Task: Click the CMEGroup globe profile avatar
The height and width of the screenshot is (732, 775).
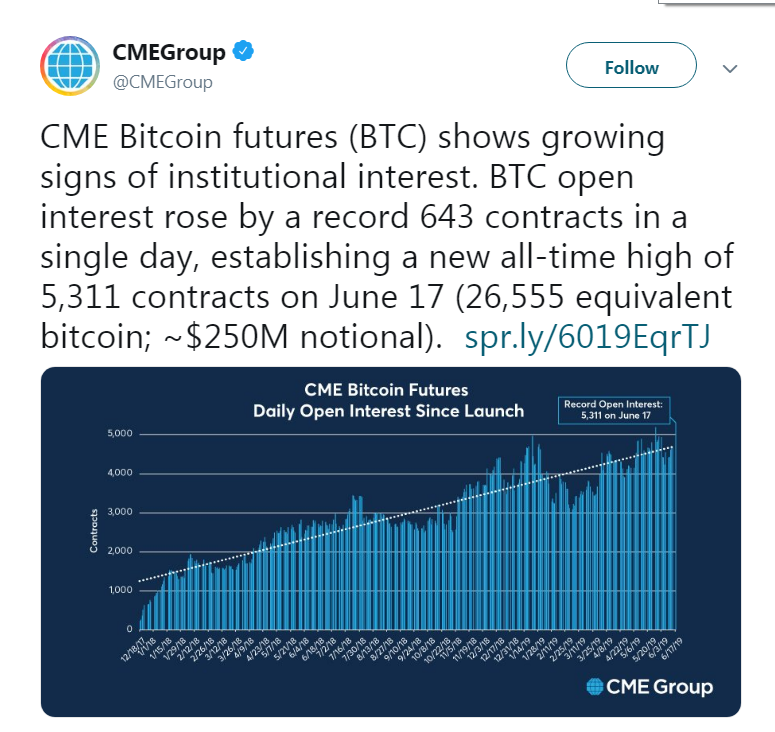Action: [x=70, y=68]
